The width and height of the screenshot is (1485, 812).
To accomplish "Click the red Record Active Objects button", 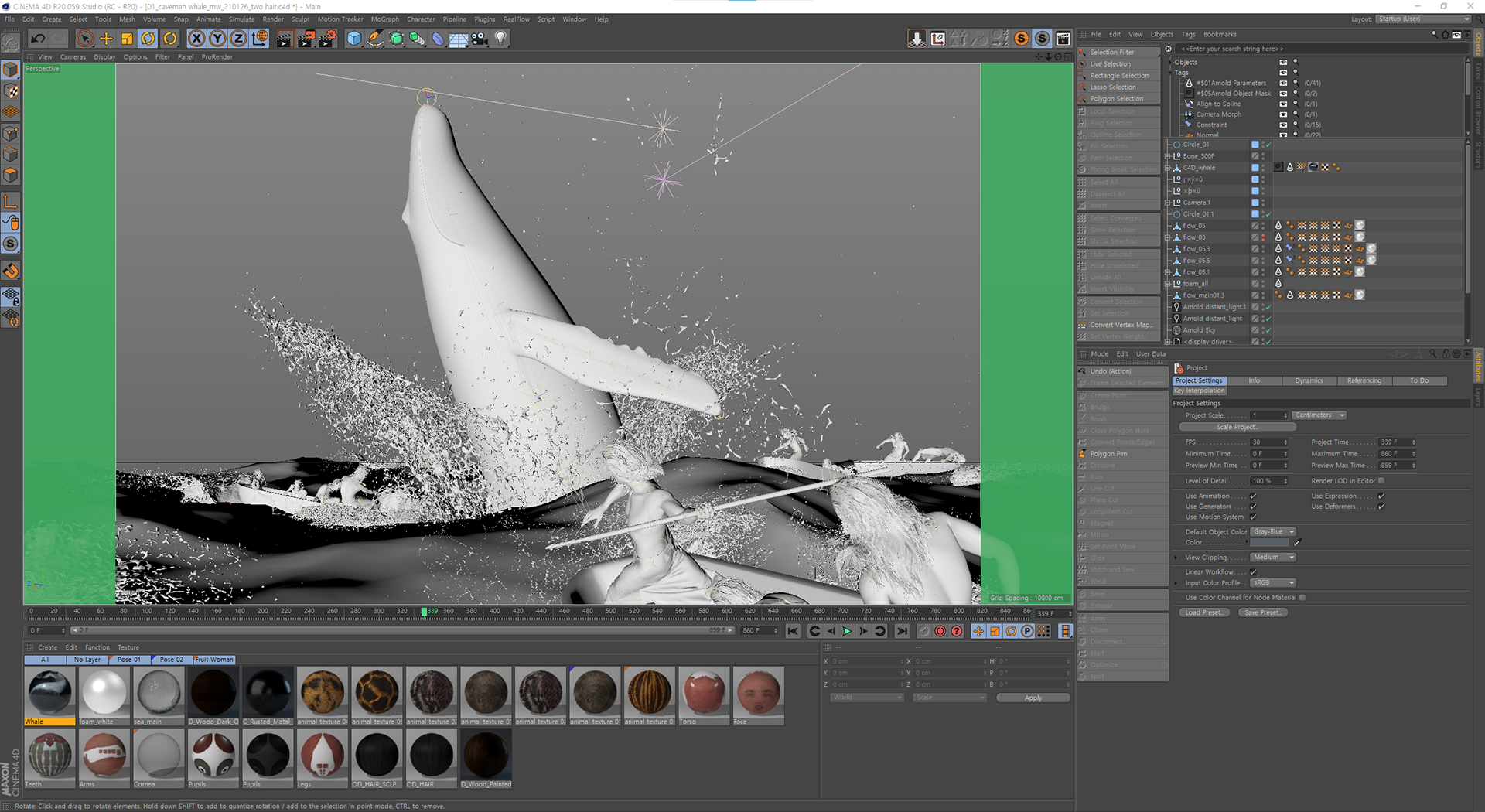I will coord(940,631).
